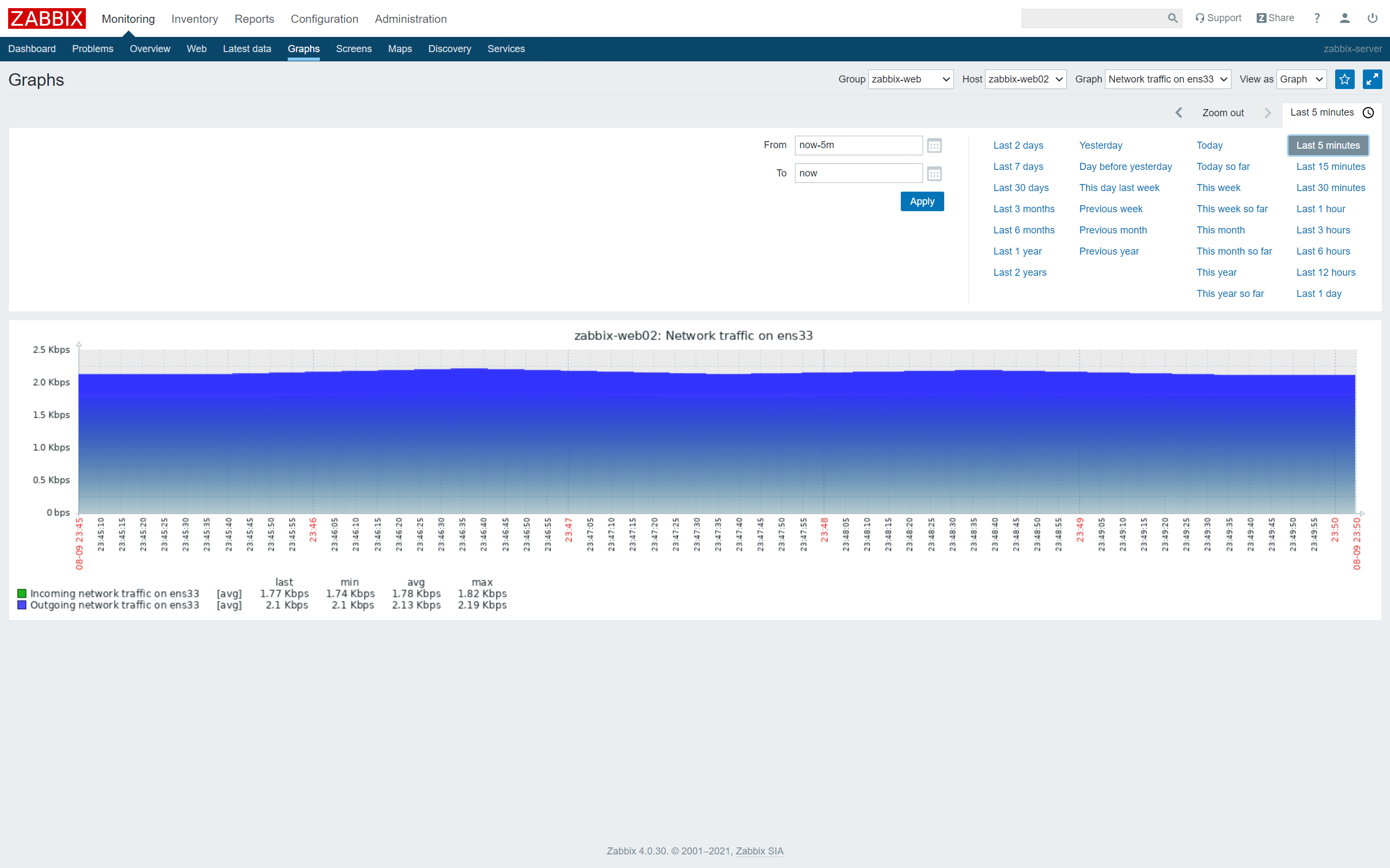Select the Last 12 hours period

point(1326,273)
